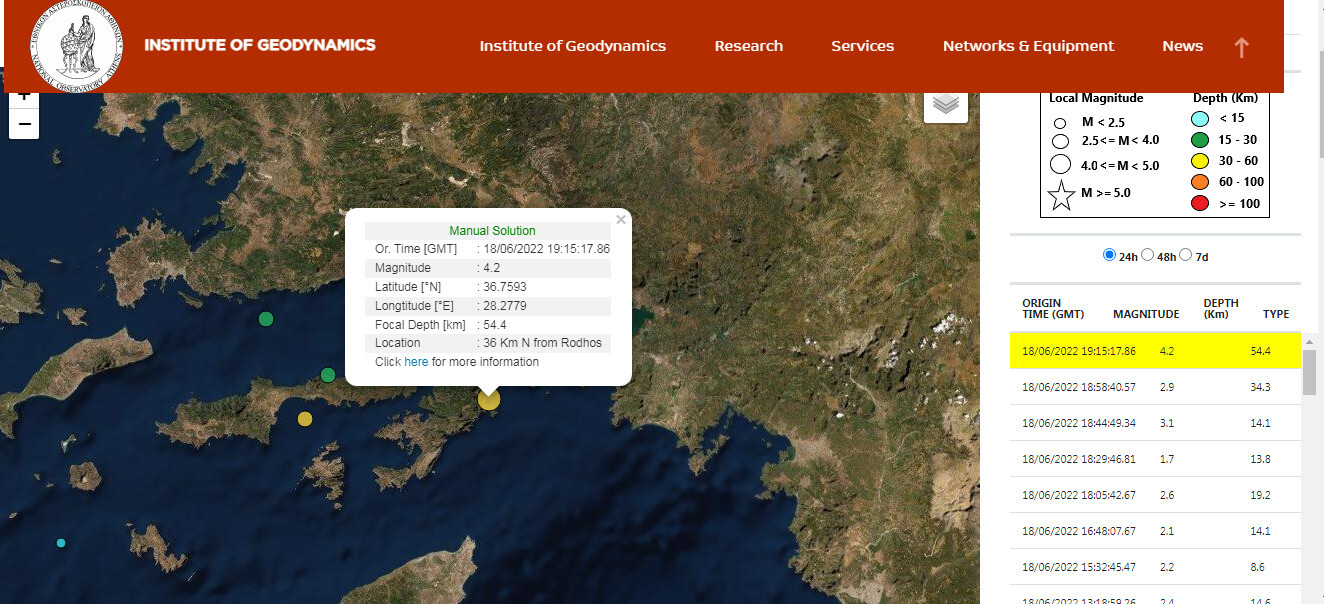The width and height of the screenshot is (1324, 604).
Task: Click the Institute of Geodynamics site title
Action: point(260,45)
